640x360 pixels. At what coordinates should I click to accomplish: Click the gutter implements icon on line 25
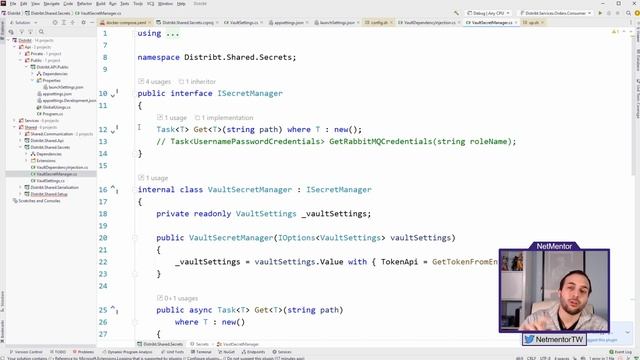[x=114, y=310]
